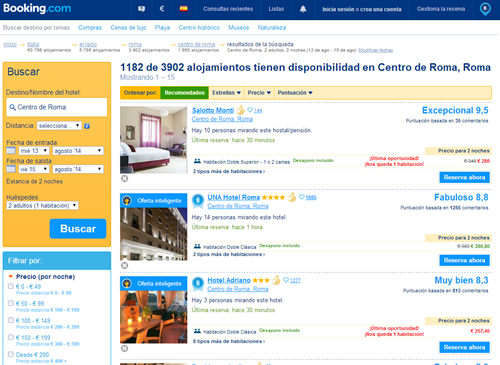
Task: Click thumbs-up badge next to UNA Hotel Roma
Action: coord(292,197)
